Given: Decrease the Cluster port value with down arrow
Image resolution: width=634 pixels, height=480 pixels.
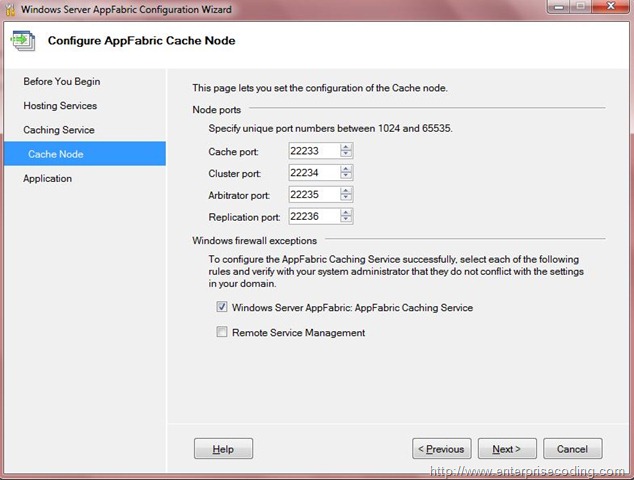Looking at the screenshot, I should (x=346, y=176).
